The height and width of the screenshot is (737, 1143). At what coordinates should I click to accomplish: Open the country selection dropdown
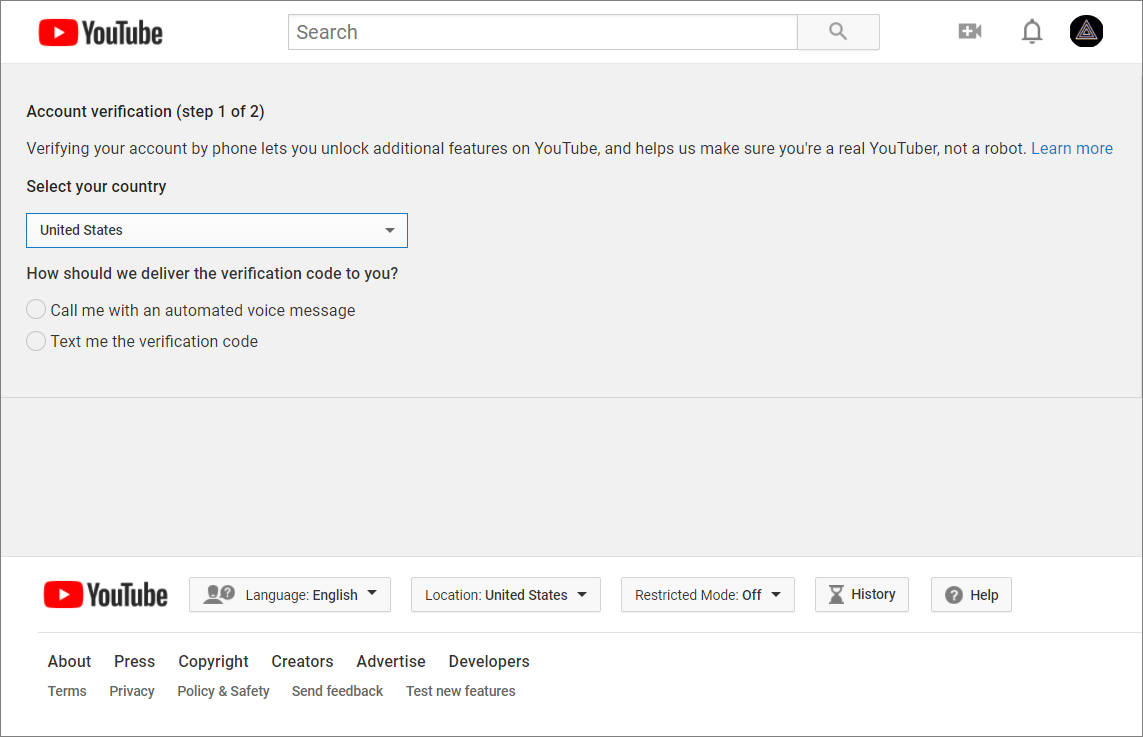(x=216, y=230)
